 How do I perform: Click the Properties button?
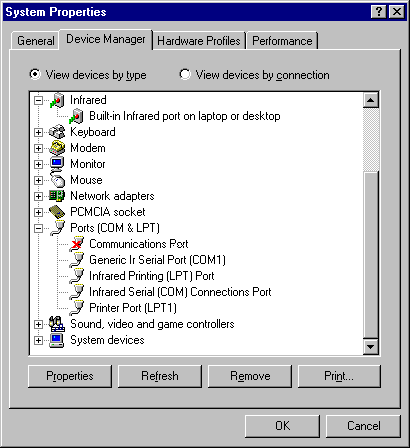click(70, 376)
